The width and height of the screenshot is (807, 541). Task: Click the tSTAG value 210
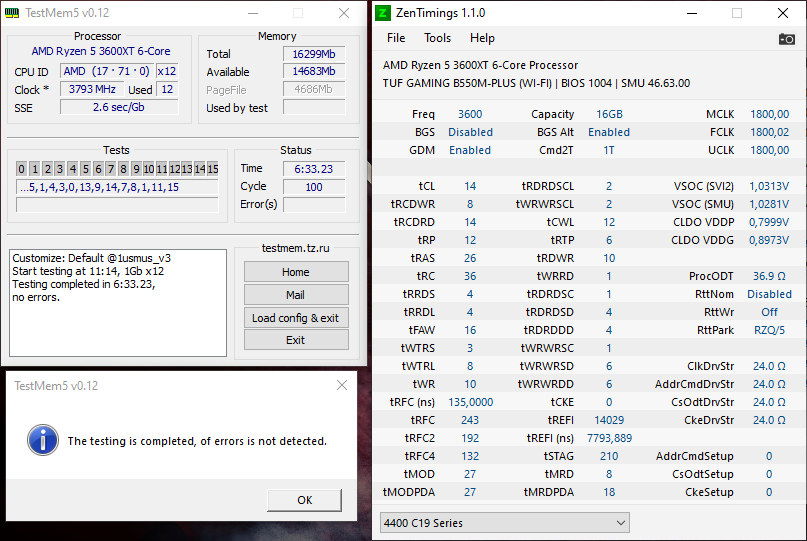(x=609, y=456)
